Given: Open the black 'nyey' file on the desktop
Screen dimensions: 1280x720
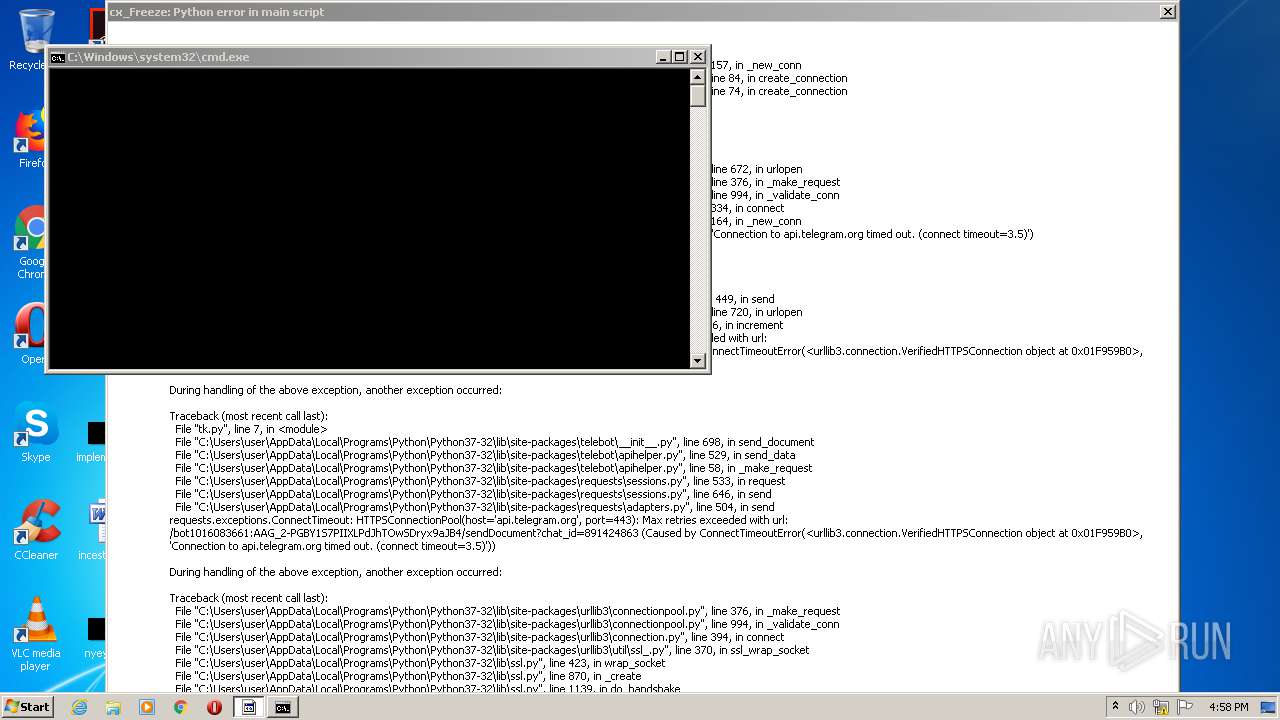Looking at the screenshot, I should (96, 636).
